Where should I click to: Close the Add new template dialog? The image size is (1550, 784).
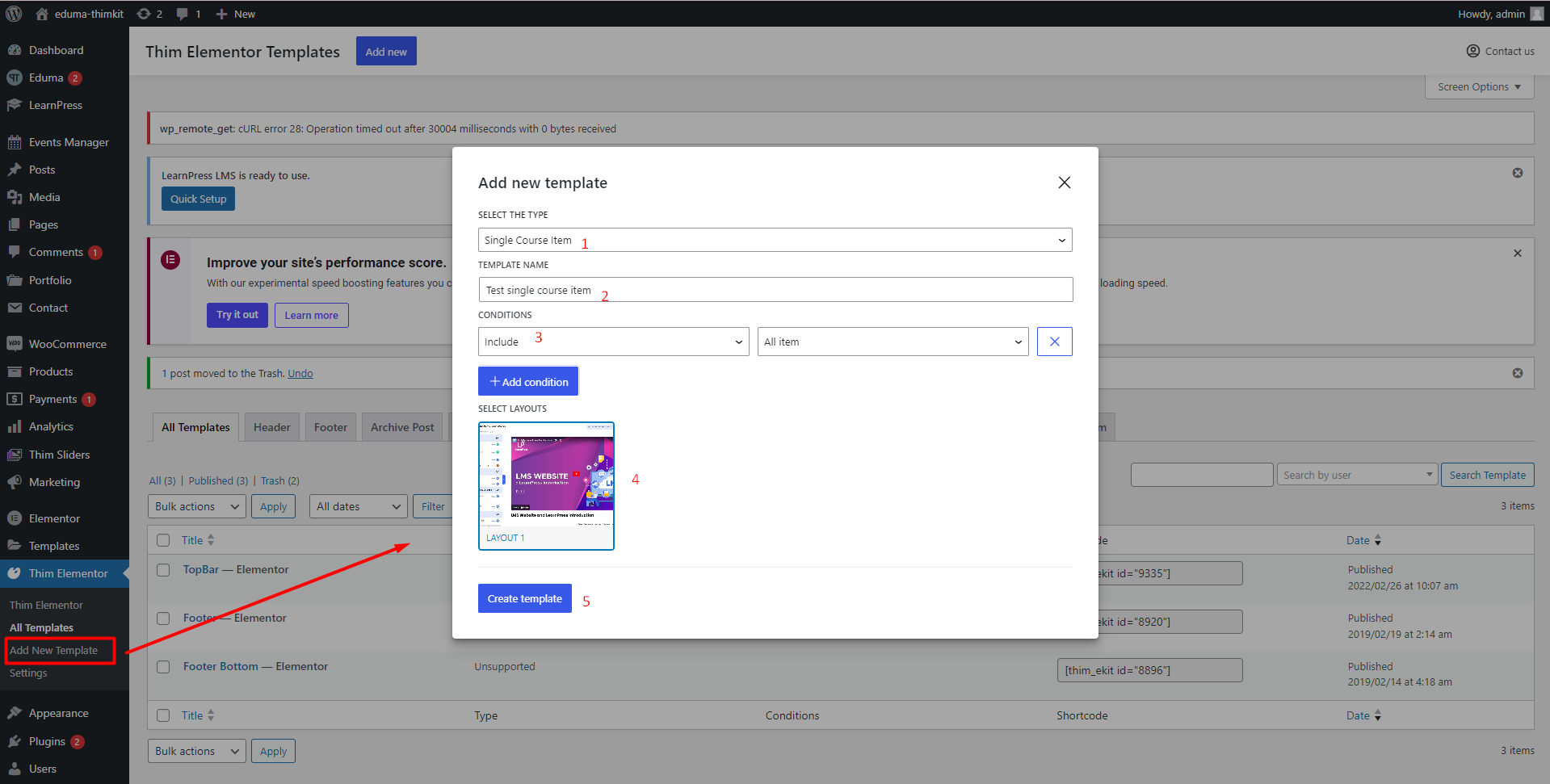pos(1065,182)
